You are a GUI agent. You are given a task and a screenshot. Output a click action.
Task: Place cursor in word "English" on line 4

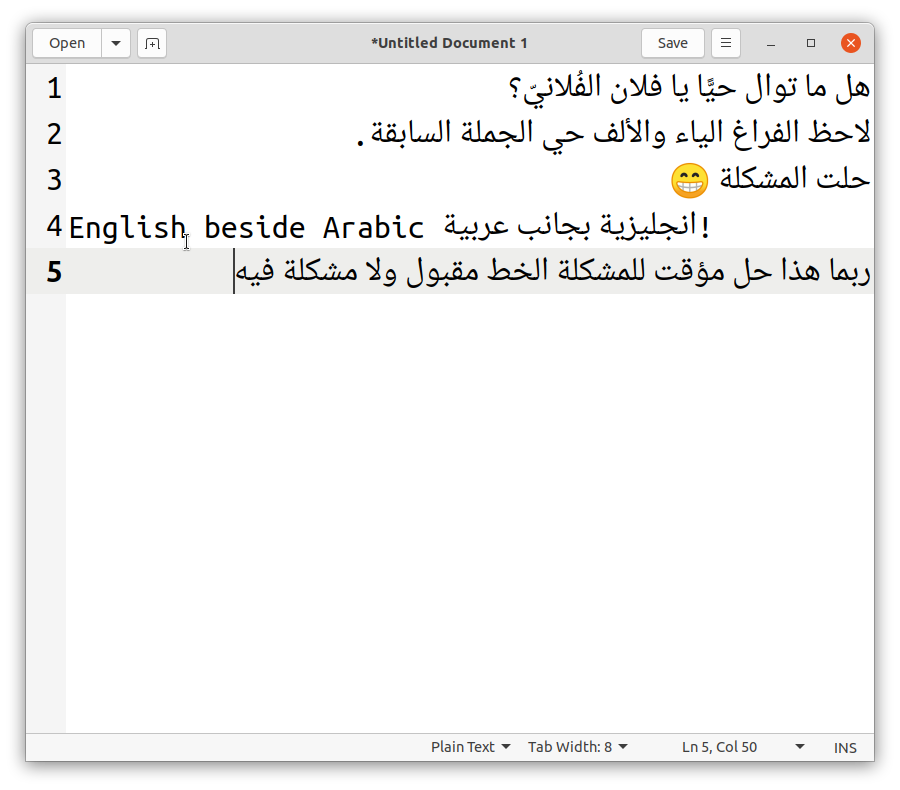(127, 228)
